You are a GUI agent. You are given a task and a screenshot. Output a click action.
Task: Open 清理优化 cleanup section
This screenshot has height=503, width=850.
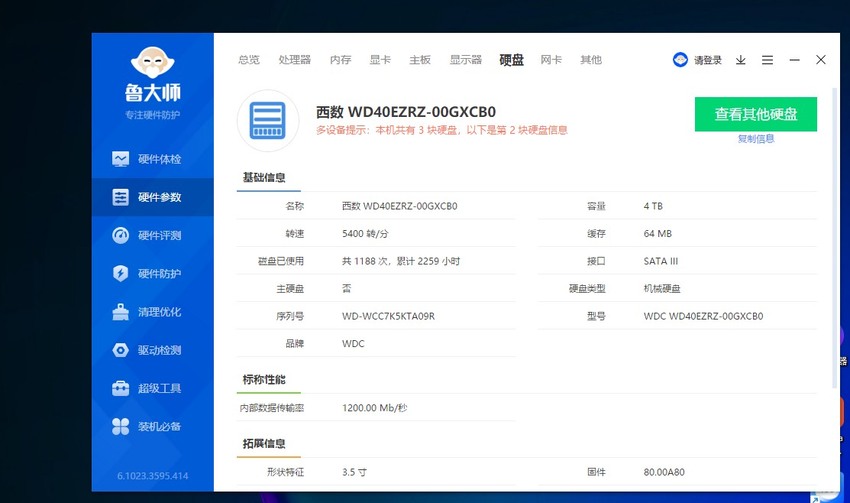click(153, 312)
